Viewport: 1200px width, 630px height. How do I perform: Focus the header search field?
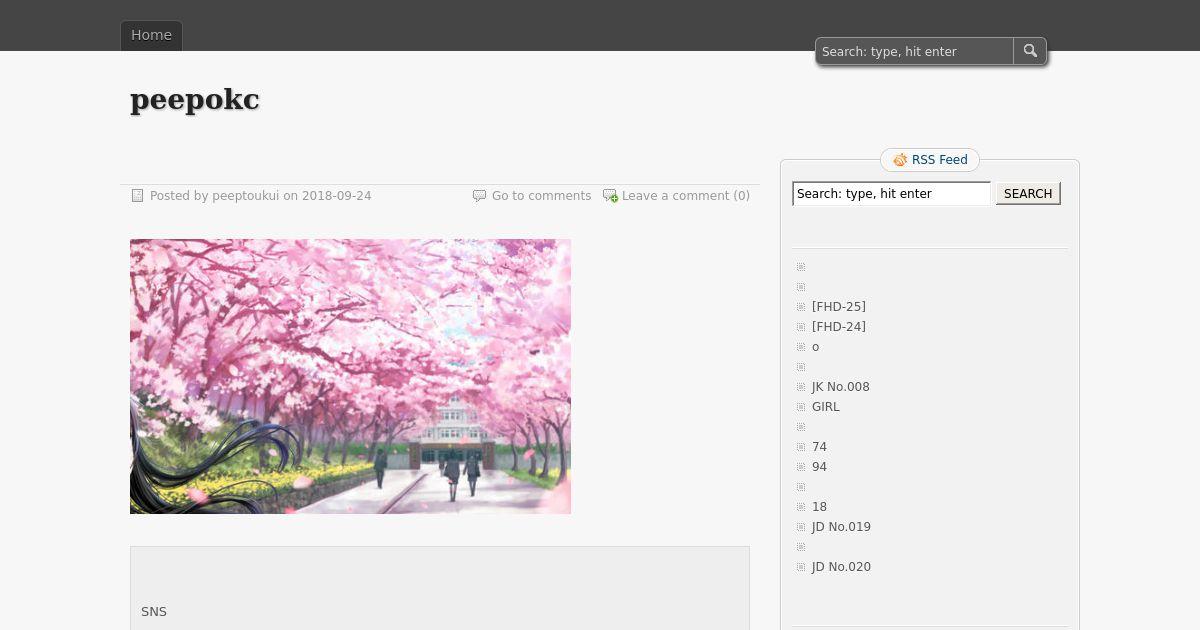click(x=915, y=51)
